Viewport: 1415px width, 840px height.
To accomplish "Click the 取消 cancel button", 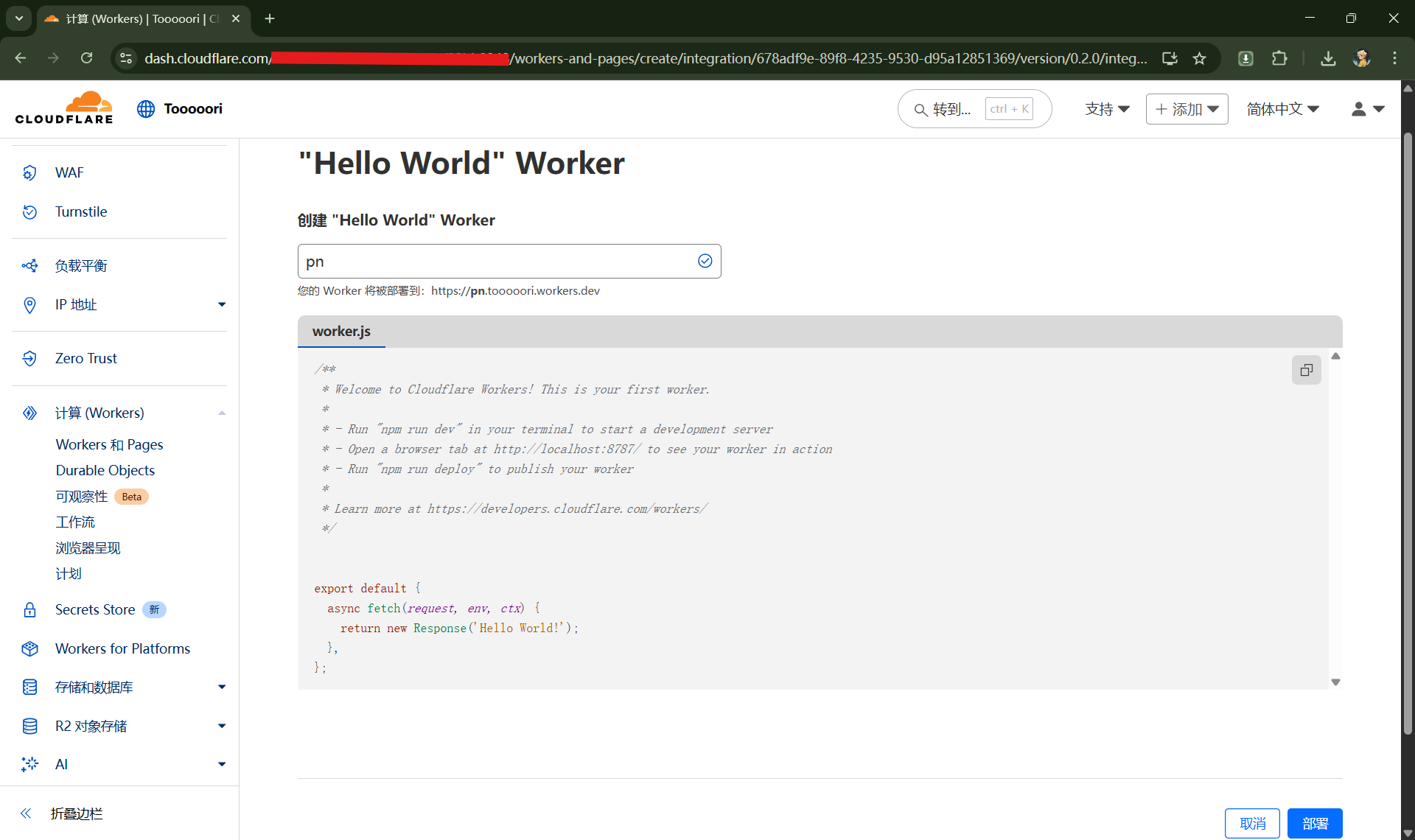I will tap(1251, 823).
